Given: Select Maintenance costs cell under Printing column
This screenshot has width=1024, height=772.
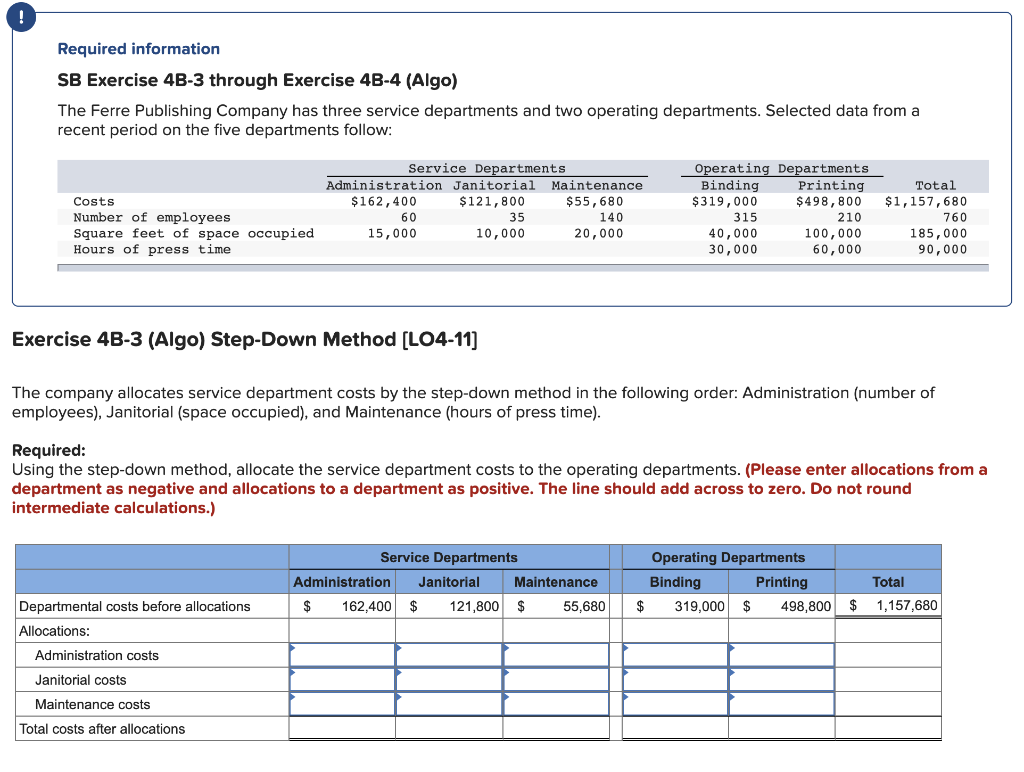Looking at the screenshot, I should 782,704.
